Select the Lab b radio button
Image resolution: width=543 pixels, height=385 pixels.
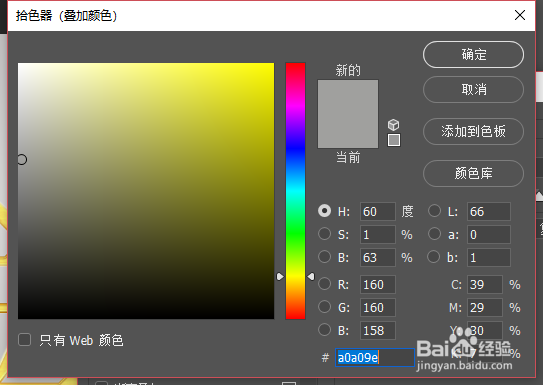pos(434,257)
